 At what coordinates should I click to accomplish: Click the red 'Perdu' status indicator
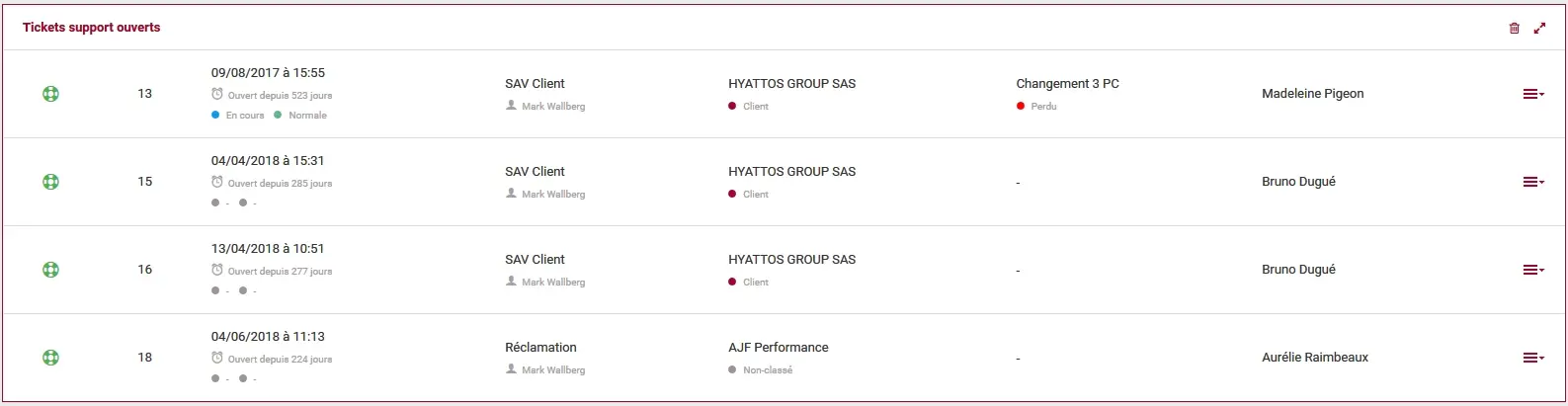coord(1021,106)
